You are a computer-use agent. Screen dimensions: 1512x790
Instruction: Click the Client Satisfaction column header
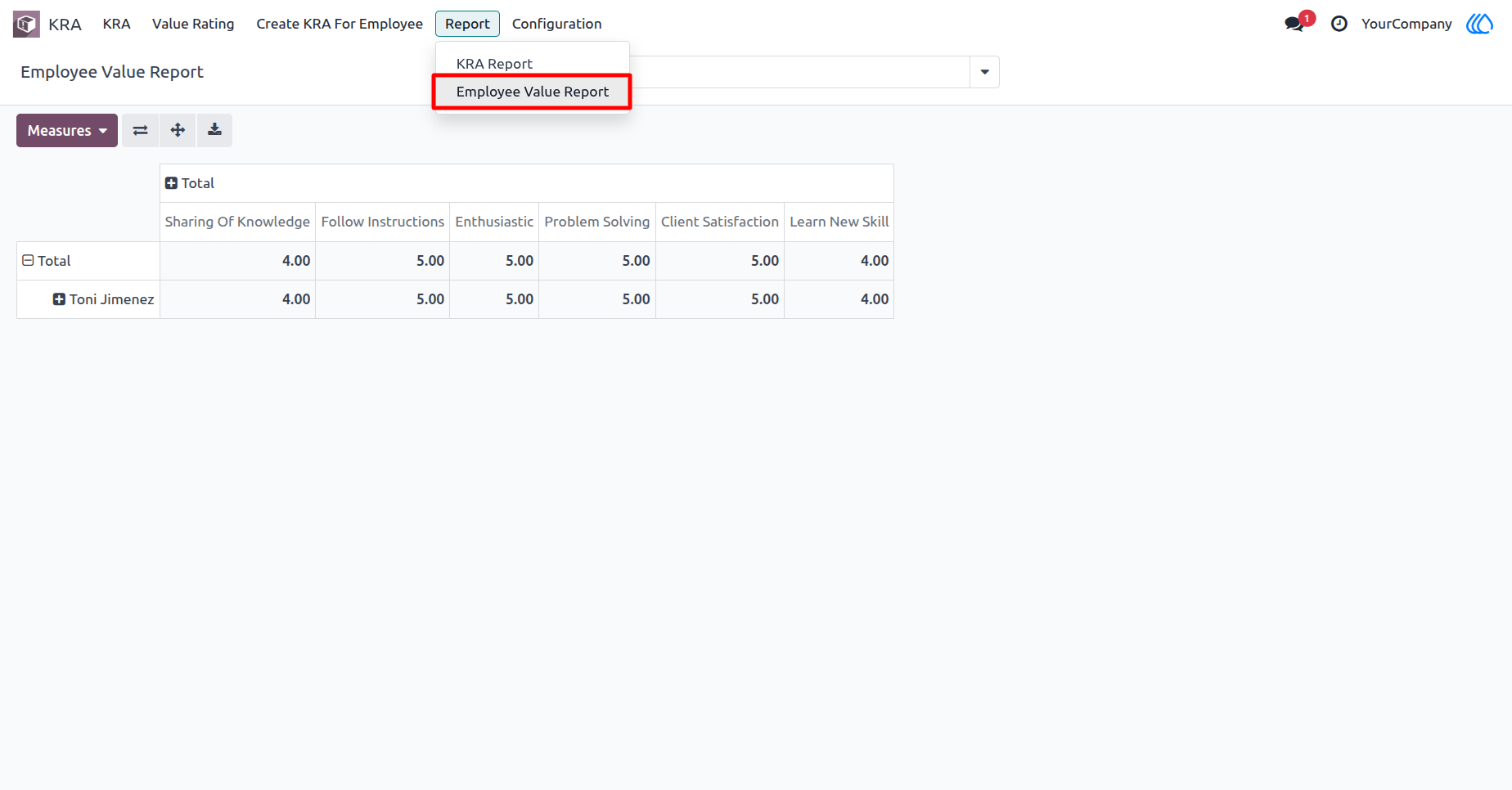[720, 222]
